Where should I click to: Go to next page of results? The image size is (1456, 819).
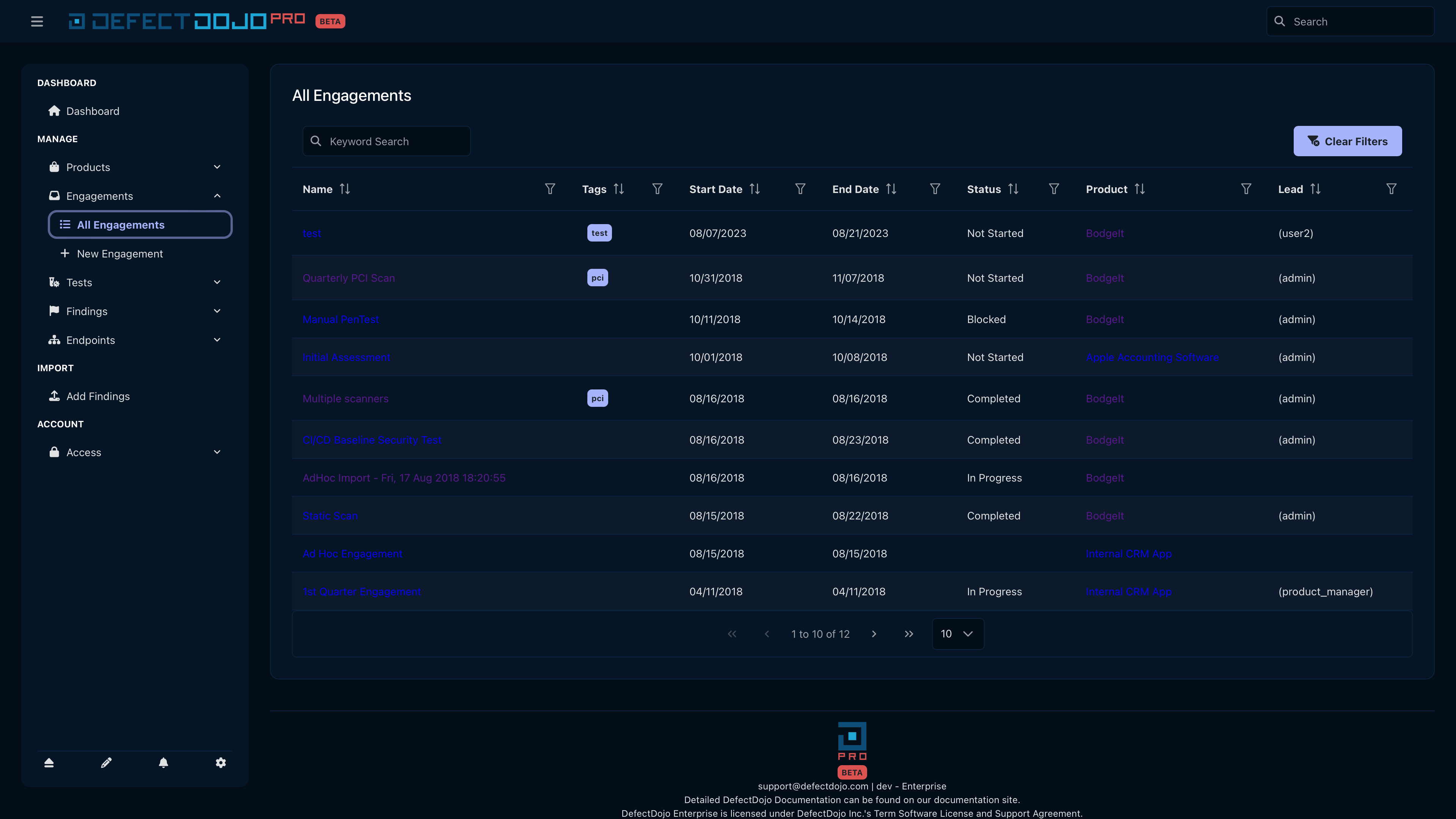[x=874, y=634]
